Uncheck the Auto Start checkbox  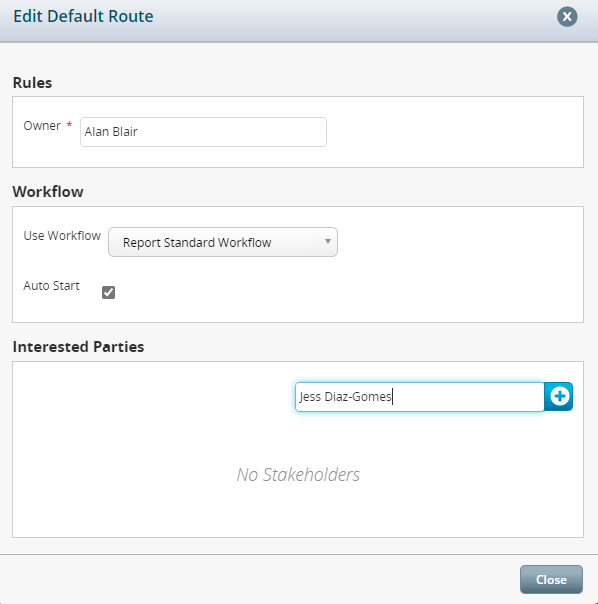108,292
